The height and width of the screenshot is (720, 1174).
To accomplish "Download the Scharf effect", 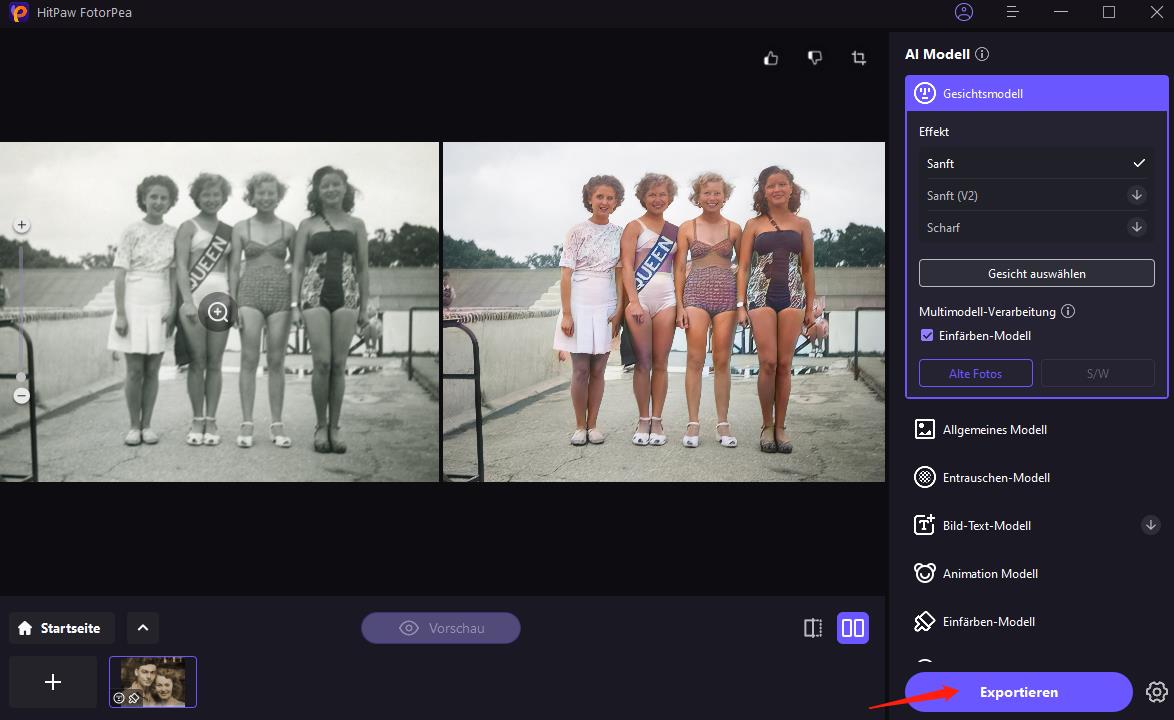I will (x=1137, y=227).
